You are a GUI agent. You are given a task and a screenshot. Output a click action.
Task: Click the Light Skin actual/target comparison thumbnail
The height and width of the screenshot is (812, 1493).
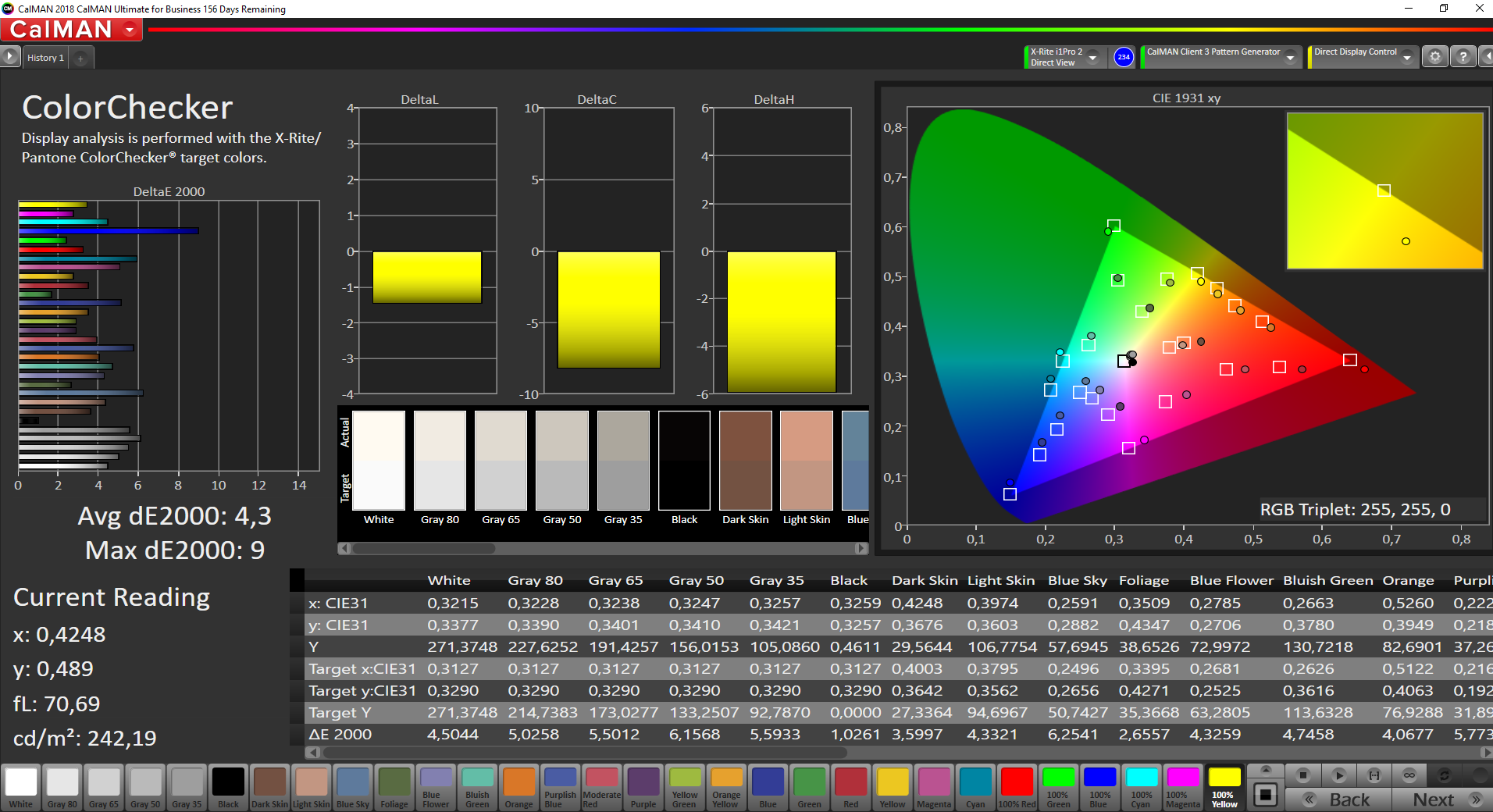[807, 461]
